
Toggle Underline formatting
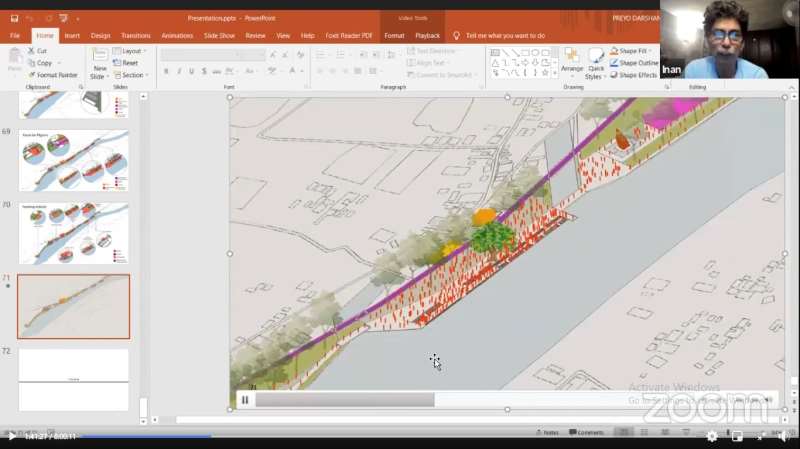pos(192,71)
